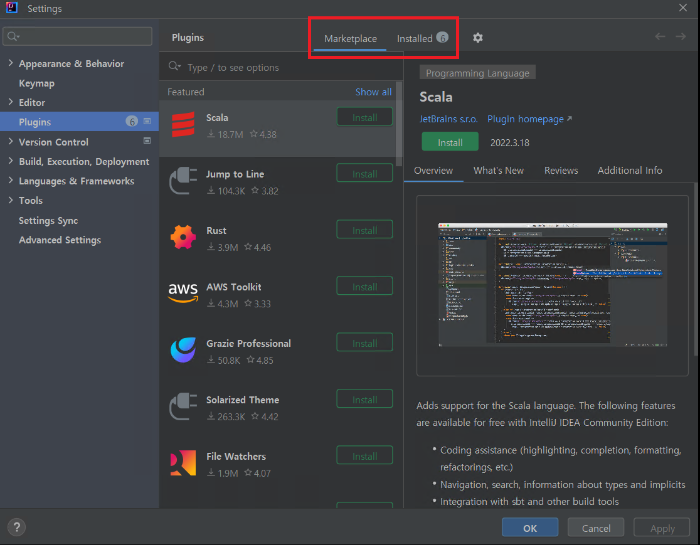Select Plugins in settings tree
700x545 pixels.
point(79,121)
